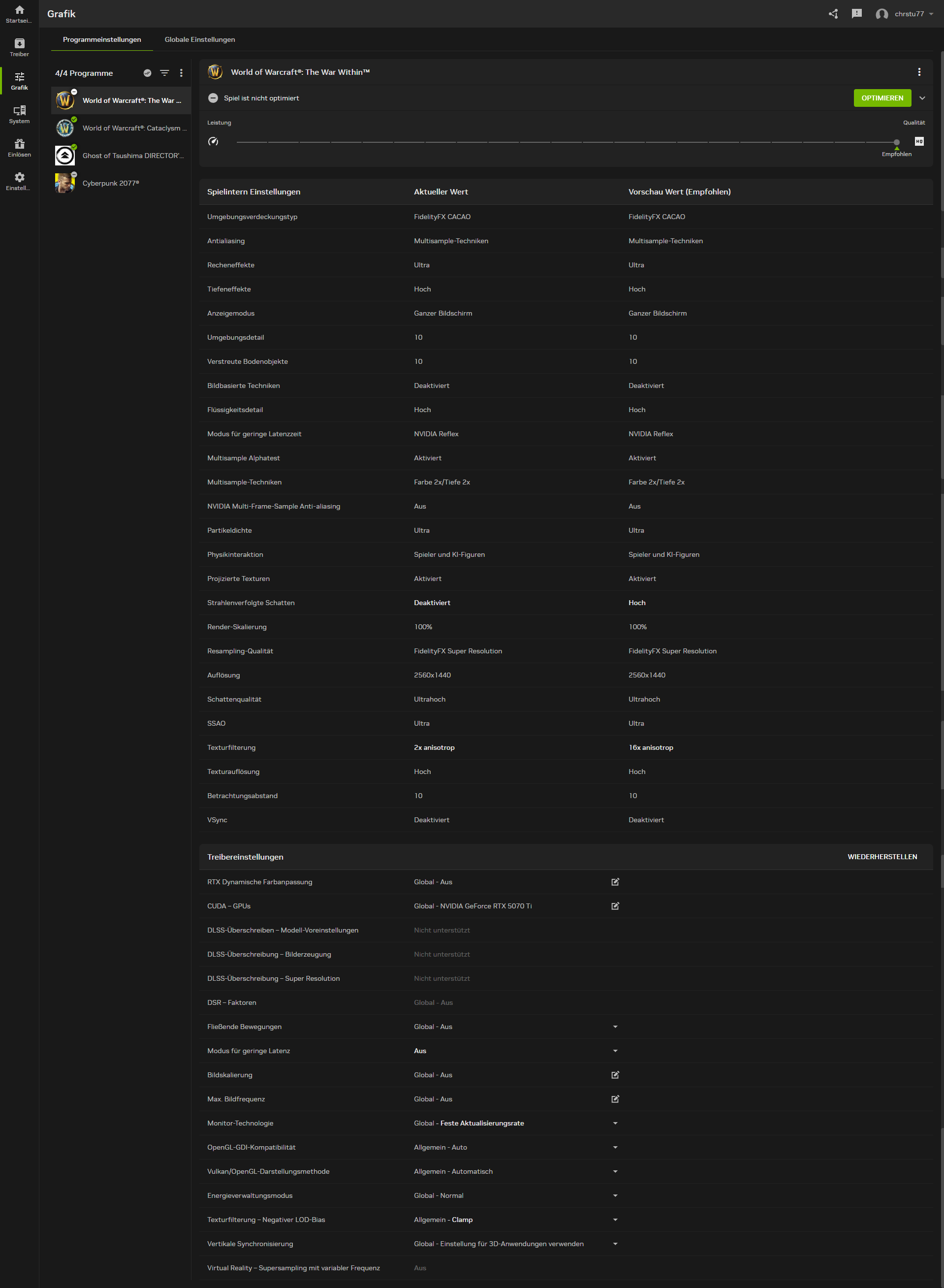
Task: Click the VSync row label
Action: (x=217, y=820)
